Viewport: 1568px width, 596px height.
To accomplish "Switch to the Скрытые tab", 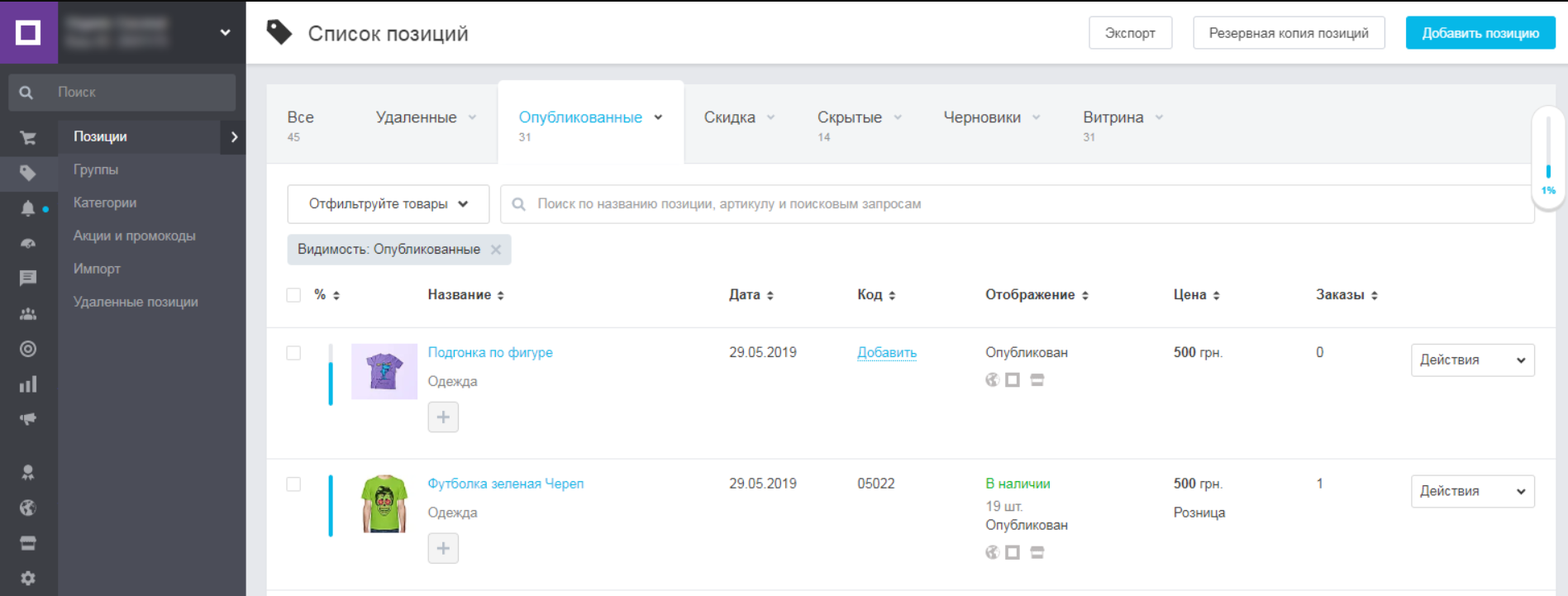I will coord(850,117).
